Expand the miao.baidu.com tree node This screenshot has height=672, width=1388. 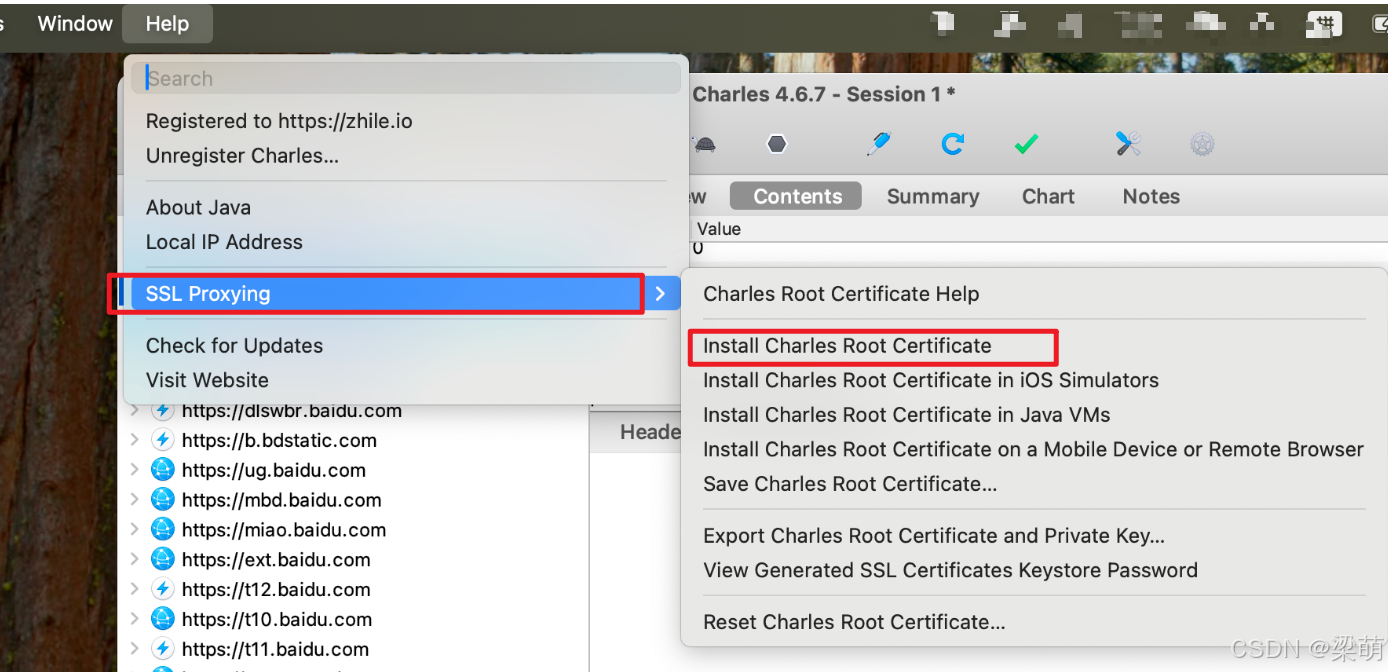[135, 530]
